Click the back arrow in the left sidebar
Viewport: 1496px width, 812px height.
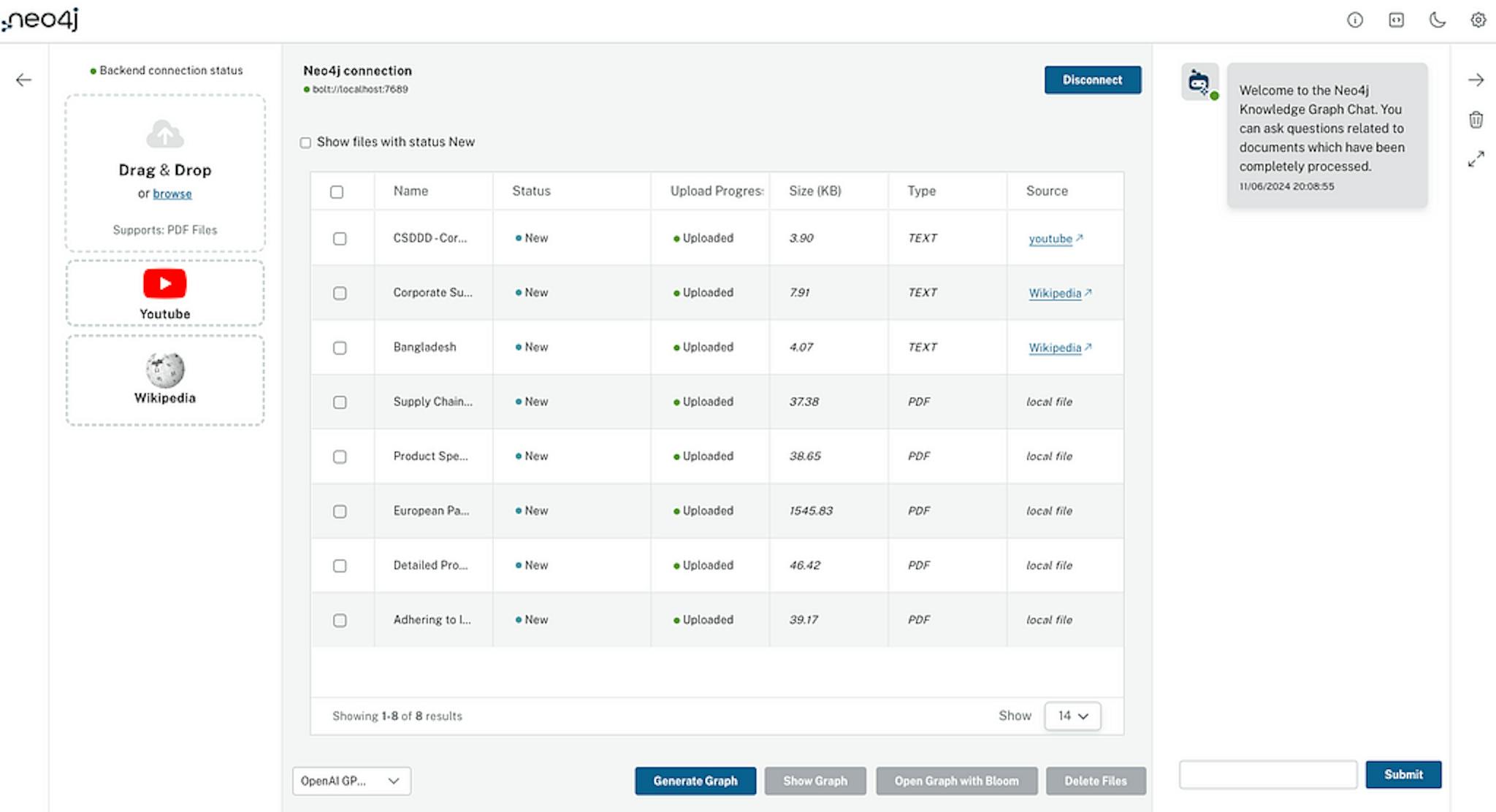(x=24, y=80)
